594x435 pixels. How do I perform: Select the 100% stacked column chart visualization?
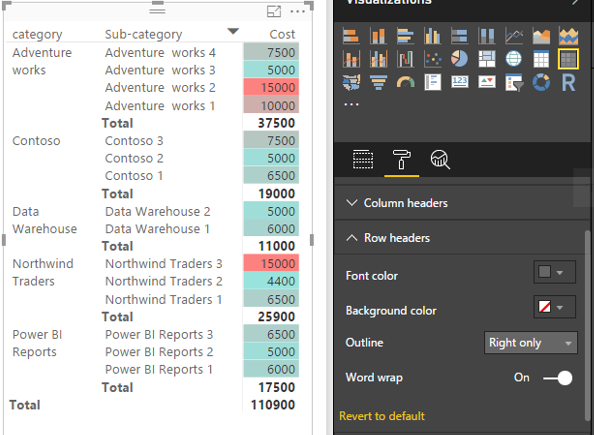[487, 36]
